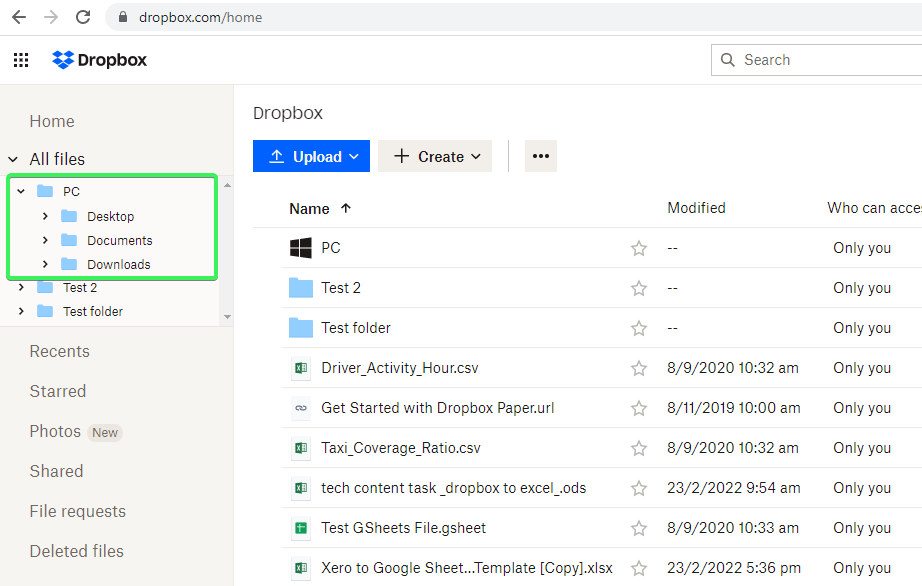Star Get Started with Dropbox Paper.url

(639, 408)
